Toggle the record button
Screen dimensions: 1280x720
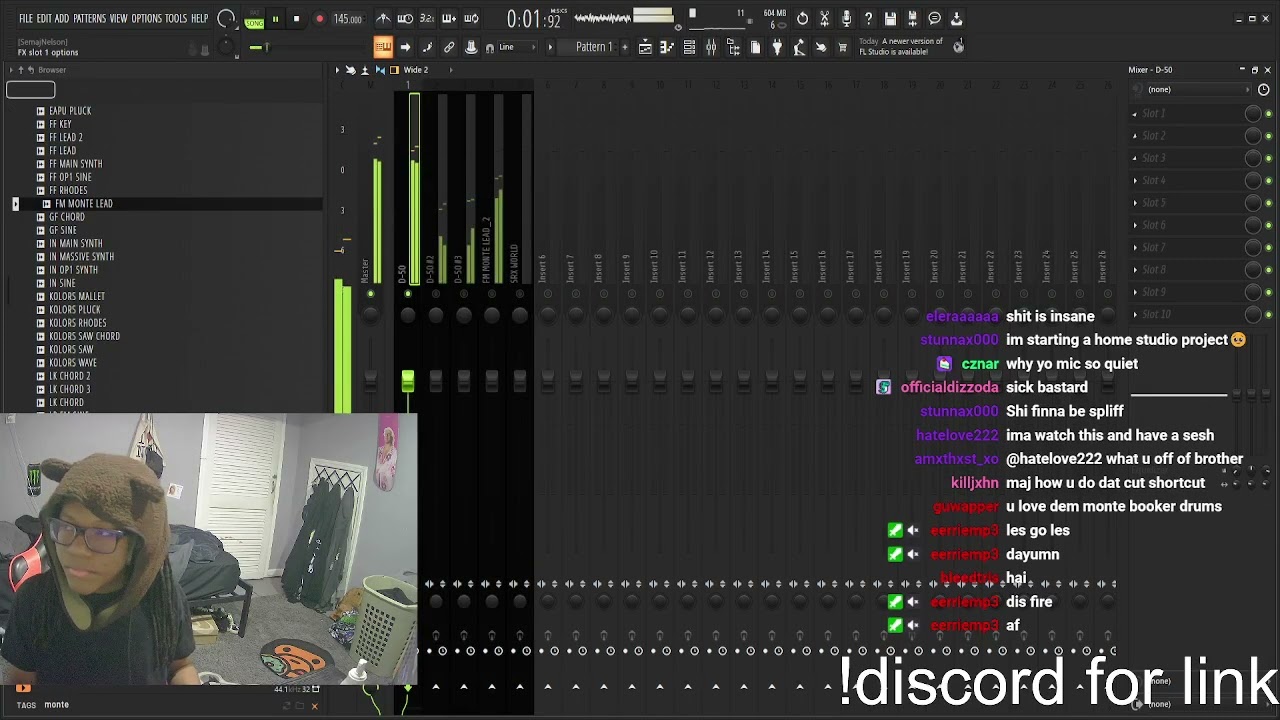click(319, 19)
